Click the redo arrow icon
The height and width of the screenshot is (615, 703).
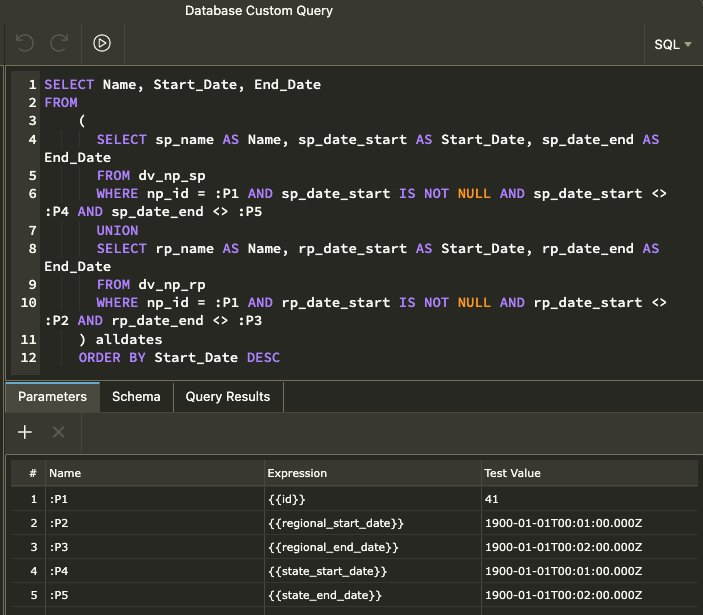(59, 43)
